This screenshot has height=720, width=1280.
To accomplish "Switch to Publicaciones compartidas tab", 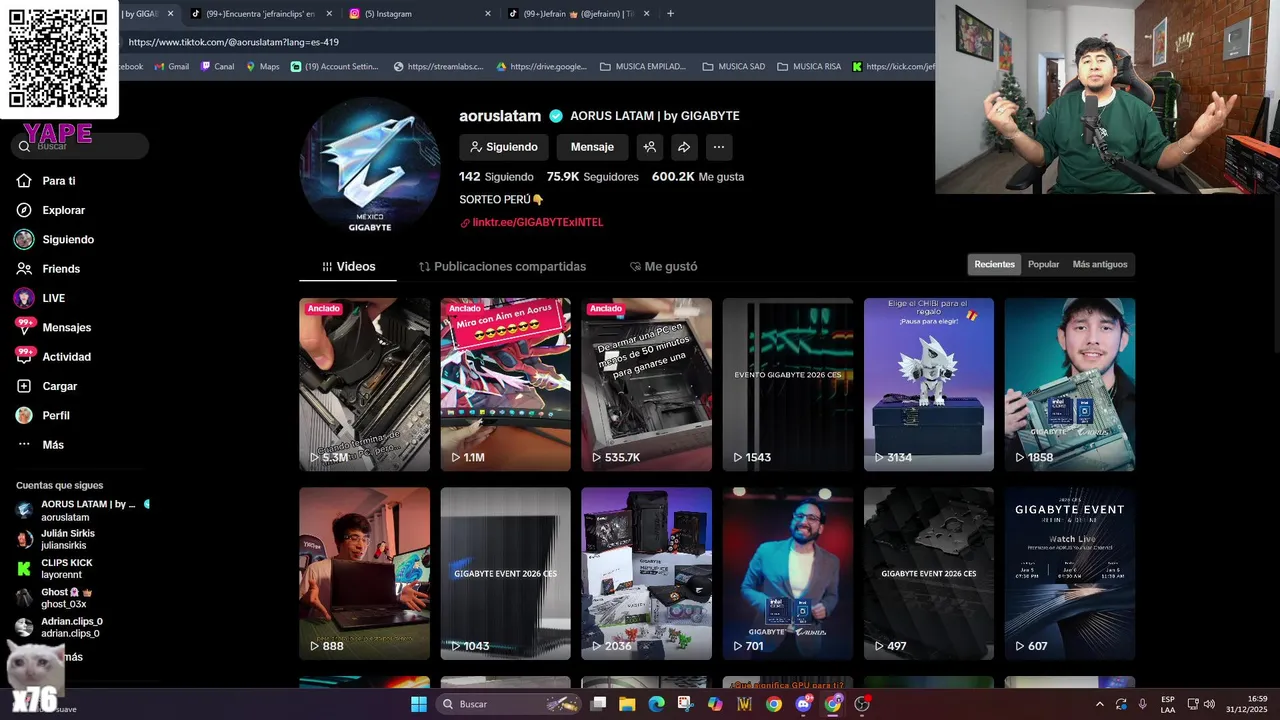I will click(502, 267).
